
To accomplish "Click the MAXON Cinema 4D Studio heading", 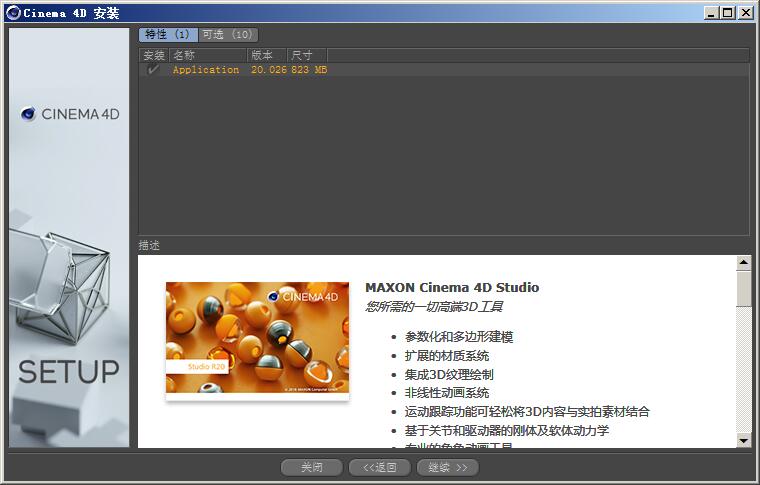I will (452, 287).
